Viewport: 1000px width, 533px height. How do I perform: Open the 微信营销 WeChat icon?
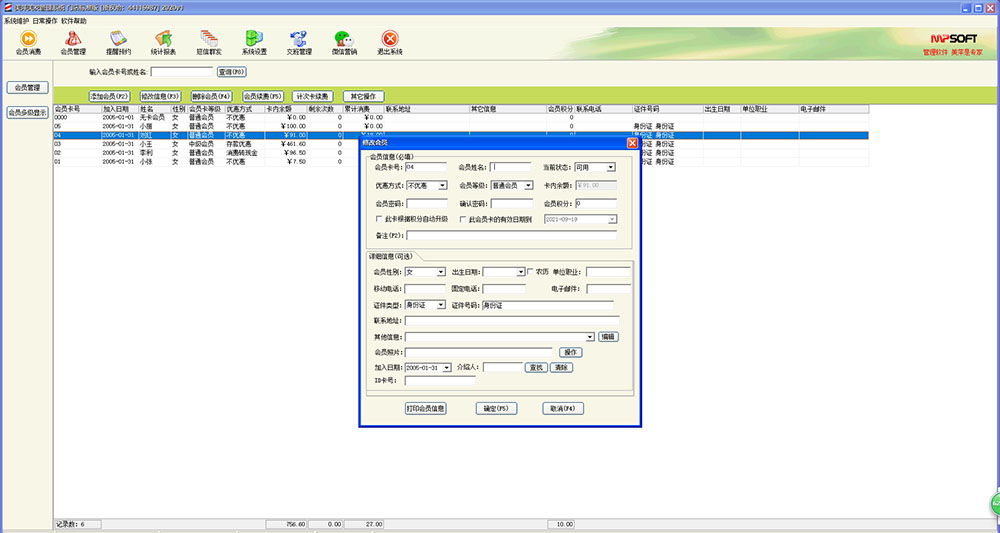coord(344,40)
